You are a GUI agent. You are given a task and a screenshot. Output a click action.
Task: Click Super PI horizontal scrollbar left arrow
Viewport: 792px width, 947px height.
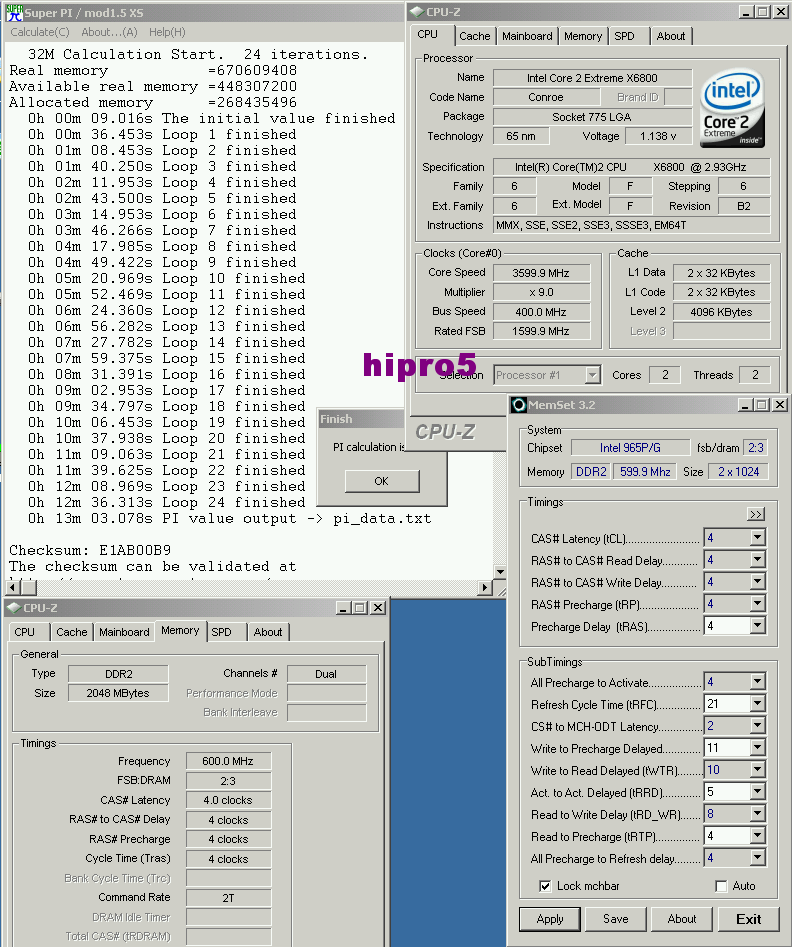[13, 587]
